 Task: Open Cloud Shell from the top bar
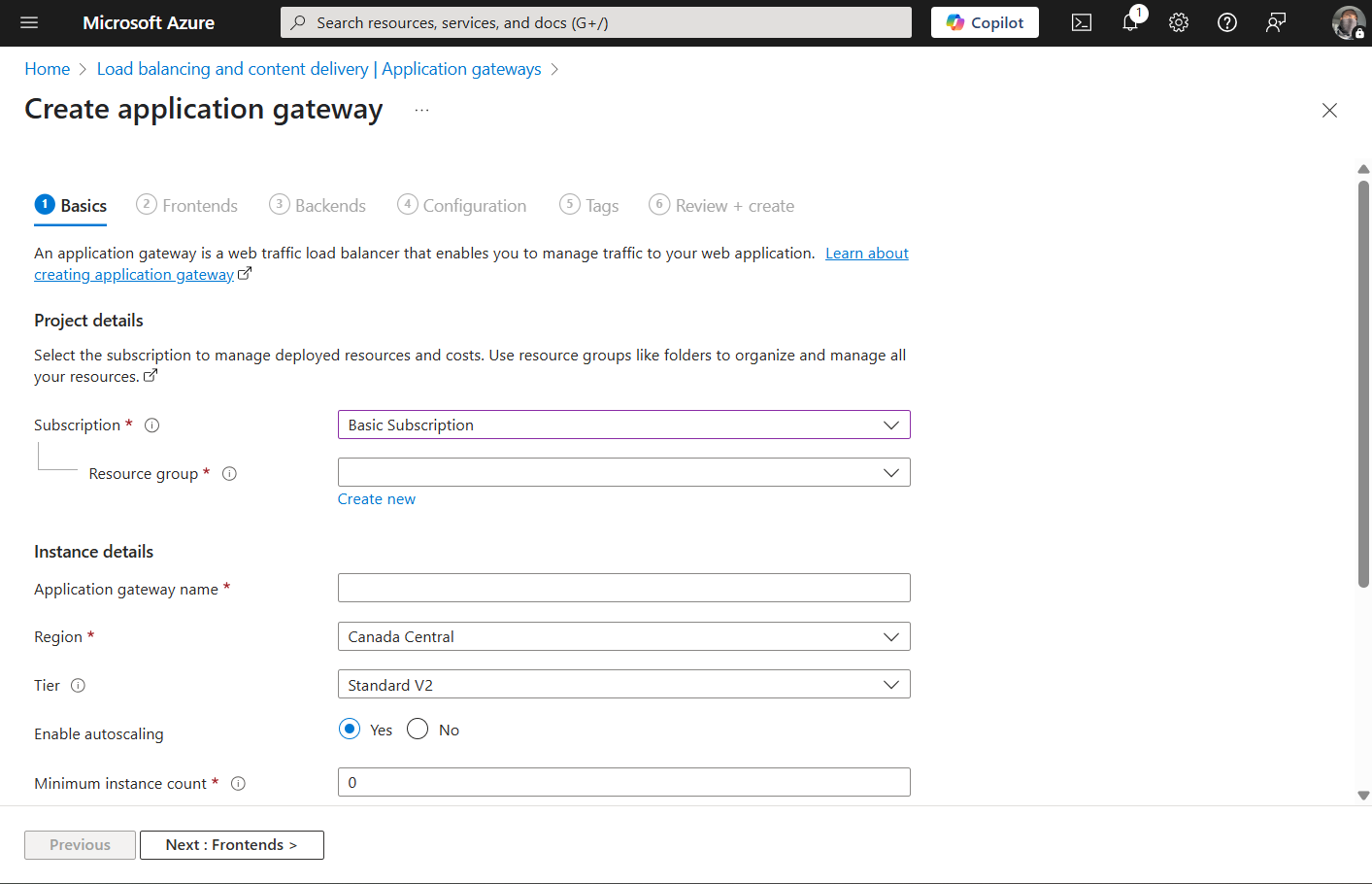pyautogui.click(x=1082, y=22)
